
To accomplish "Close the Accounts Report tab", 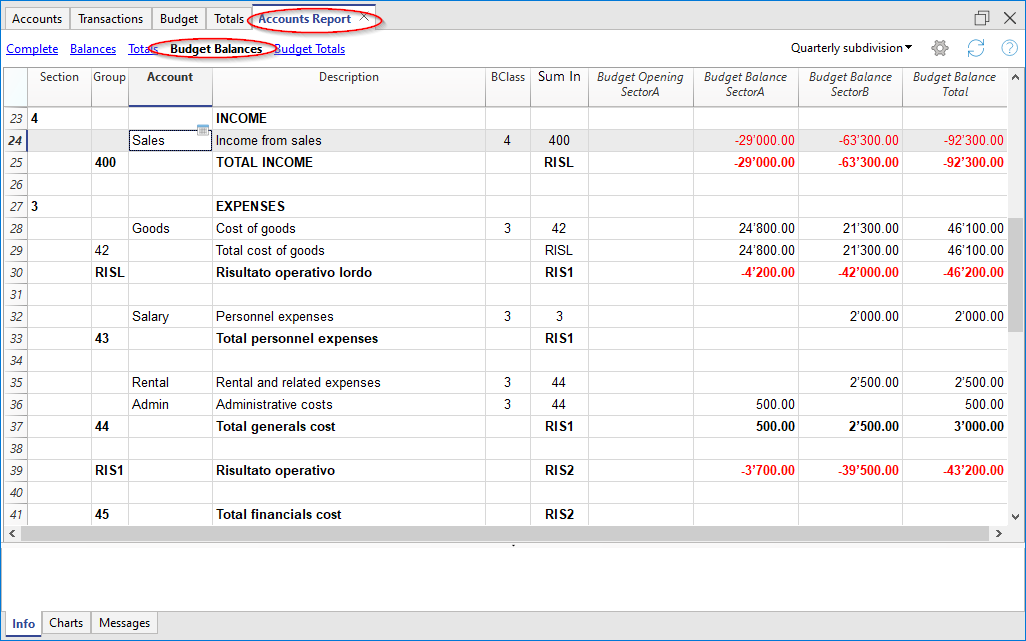I will pos(365,18).
